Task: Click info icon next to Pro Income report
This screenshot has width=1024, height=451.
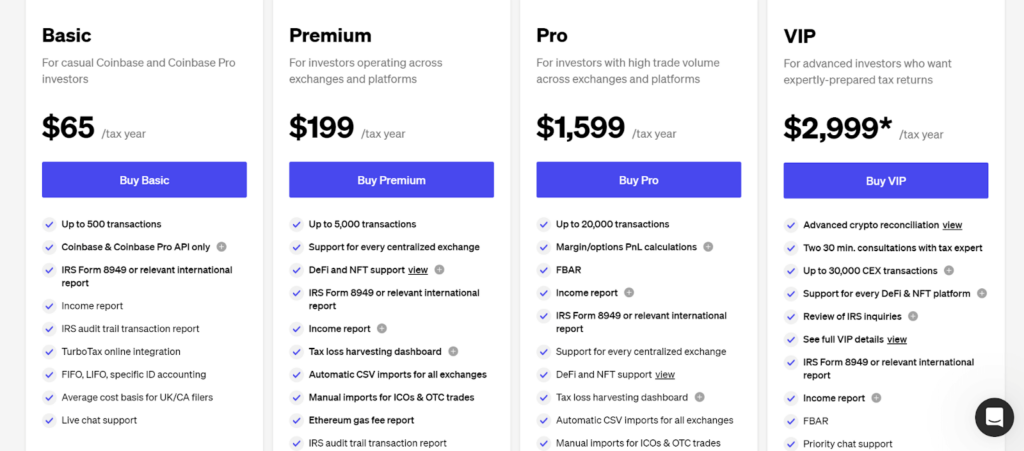Action: (x=629, y=293)
